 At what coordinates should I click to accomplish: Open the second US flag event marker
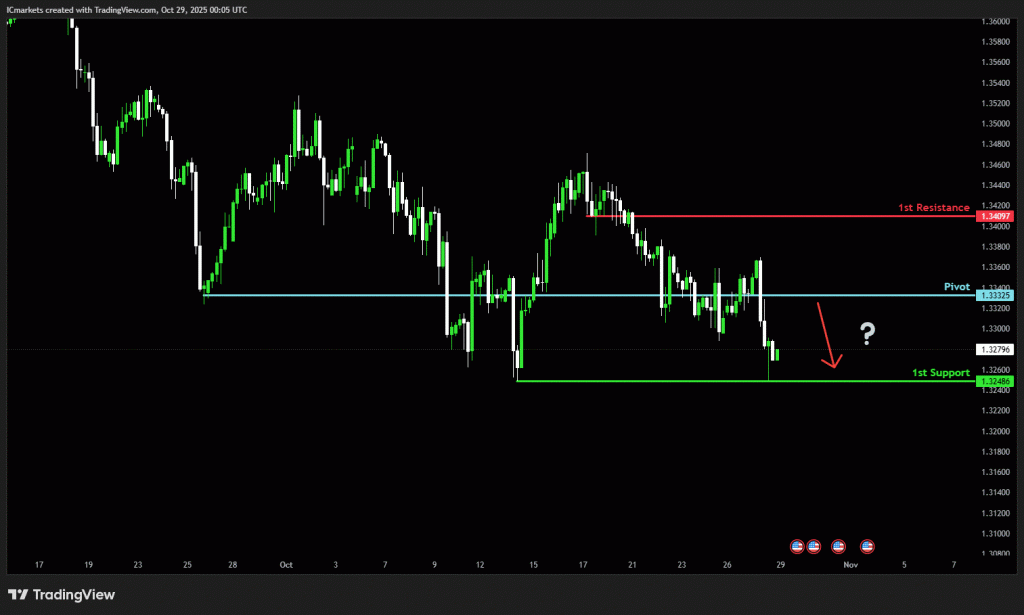[813, 546]
